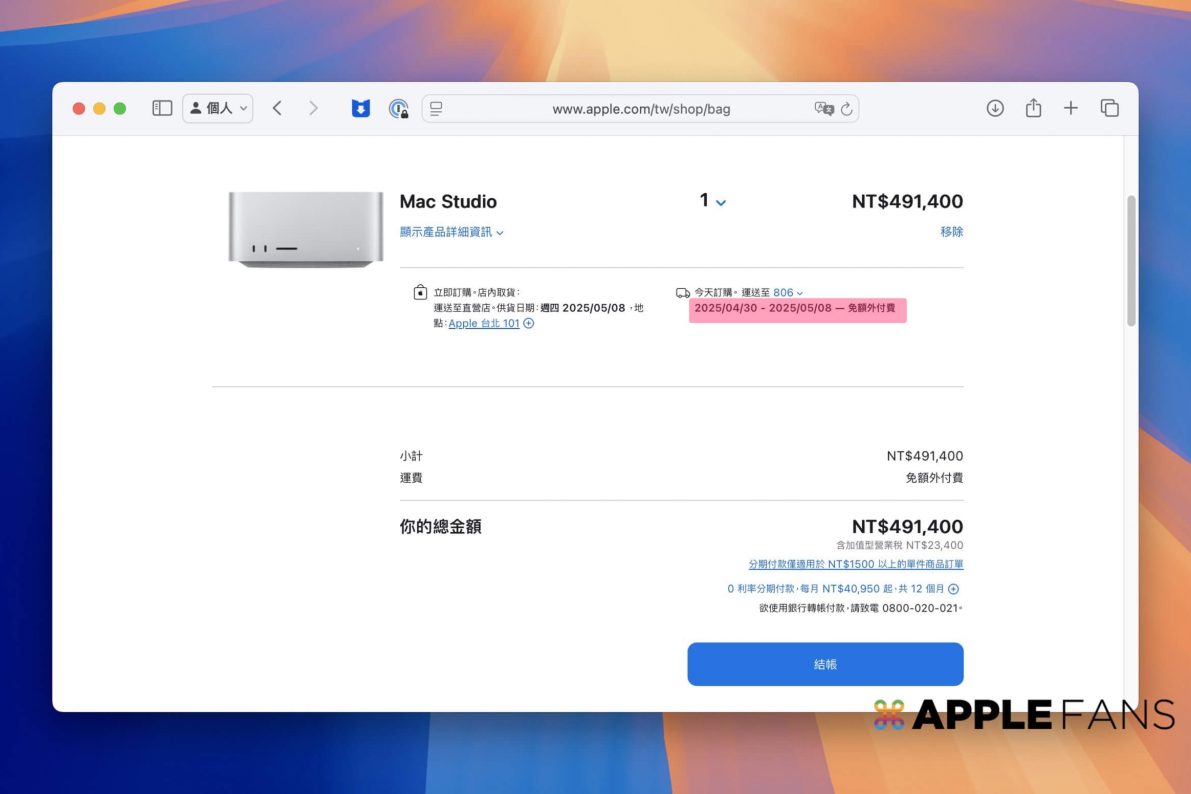Go back to previous page

[x=277, y=108]
